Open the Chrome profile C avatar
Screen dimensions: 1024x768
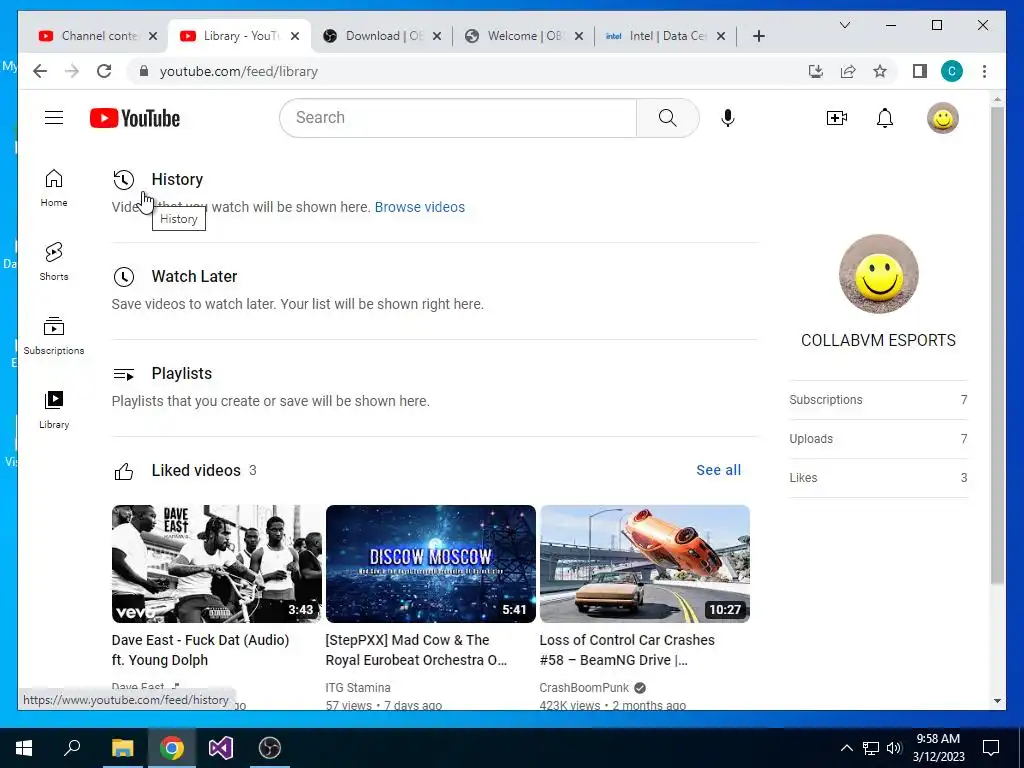[x=952, y=71]
